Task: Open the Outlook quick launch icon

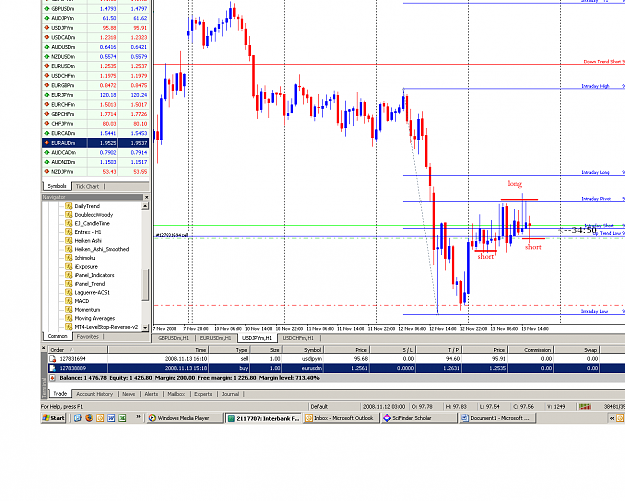Action: [100, 418]
